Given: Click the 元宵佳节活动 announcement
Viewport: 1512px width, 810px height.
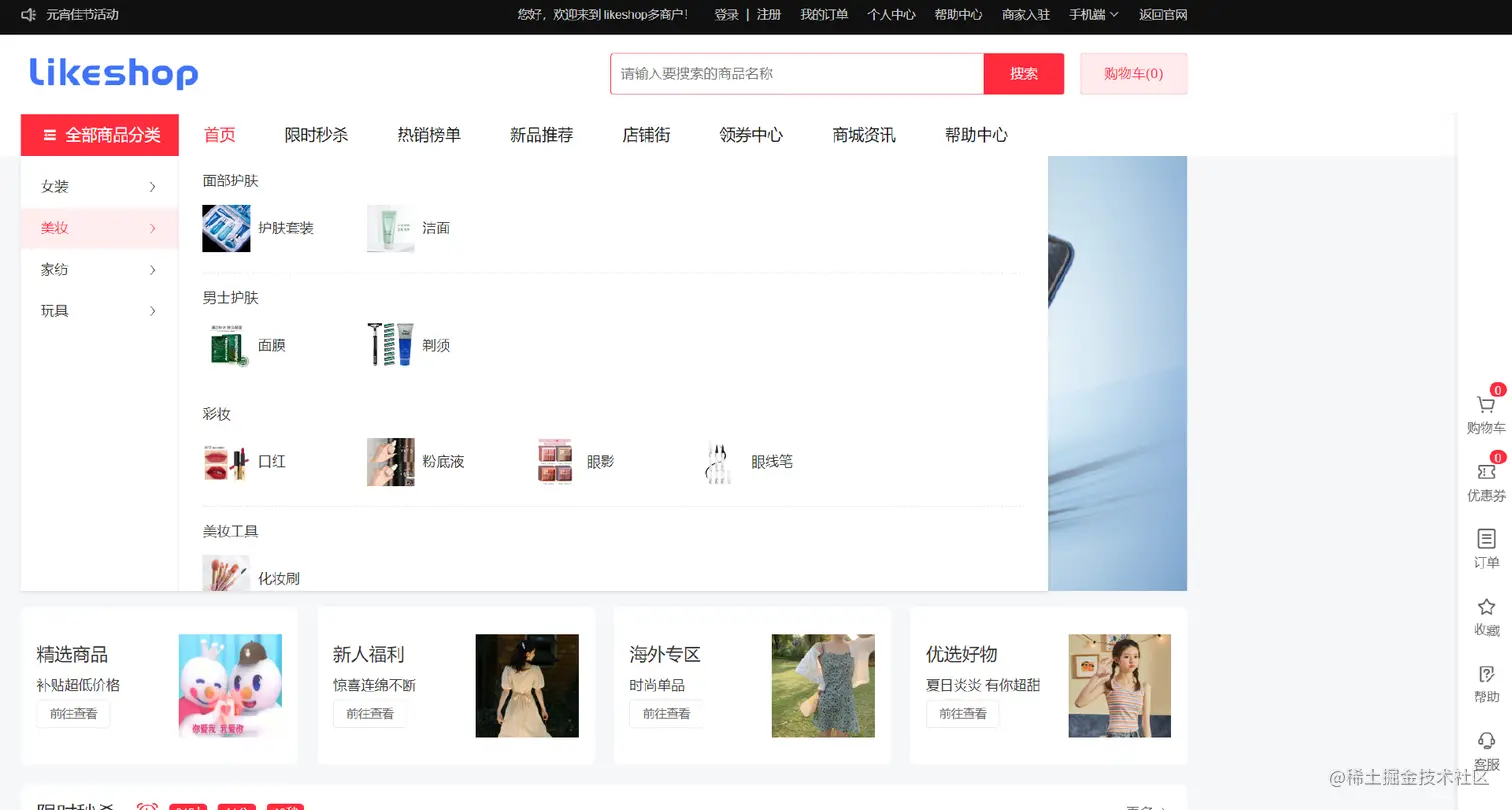Looking at the screenshot, I should tap(82, 15).
